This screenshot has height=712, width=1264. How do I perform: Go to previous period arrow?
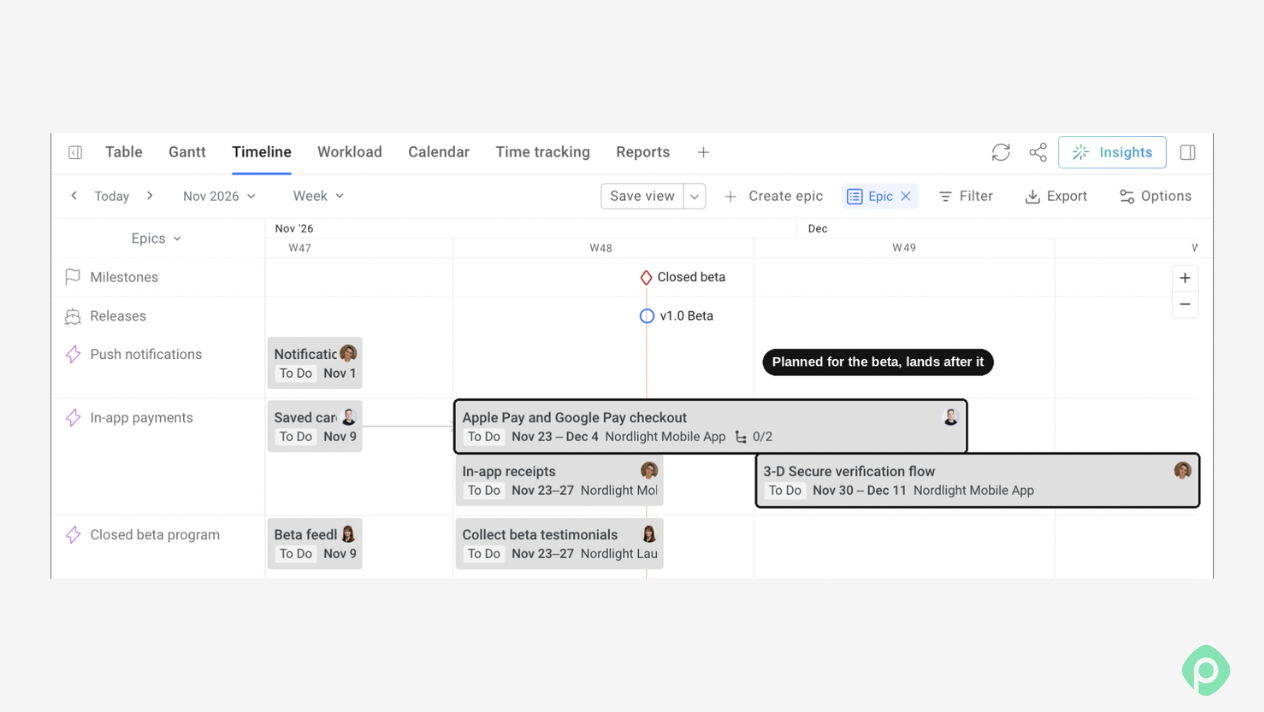point(74,196)
